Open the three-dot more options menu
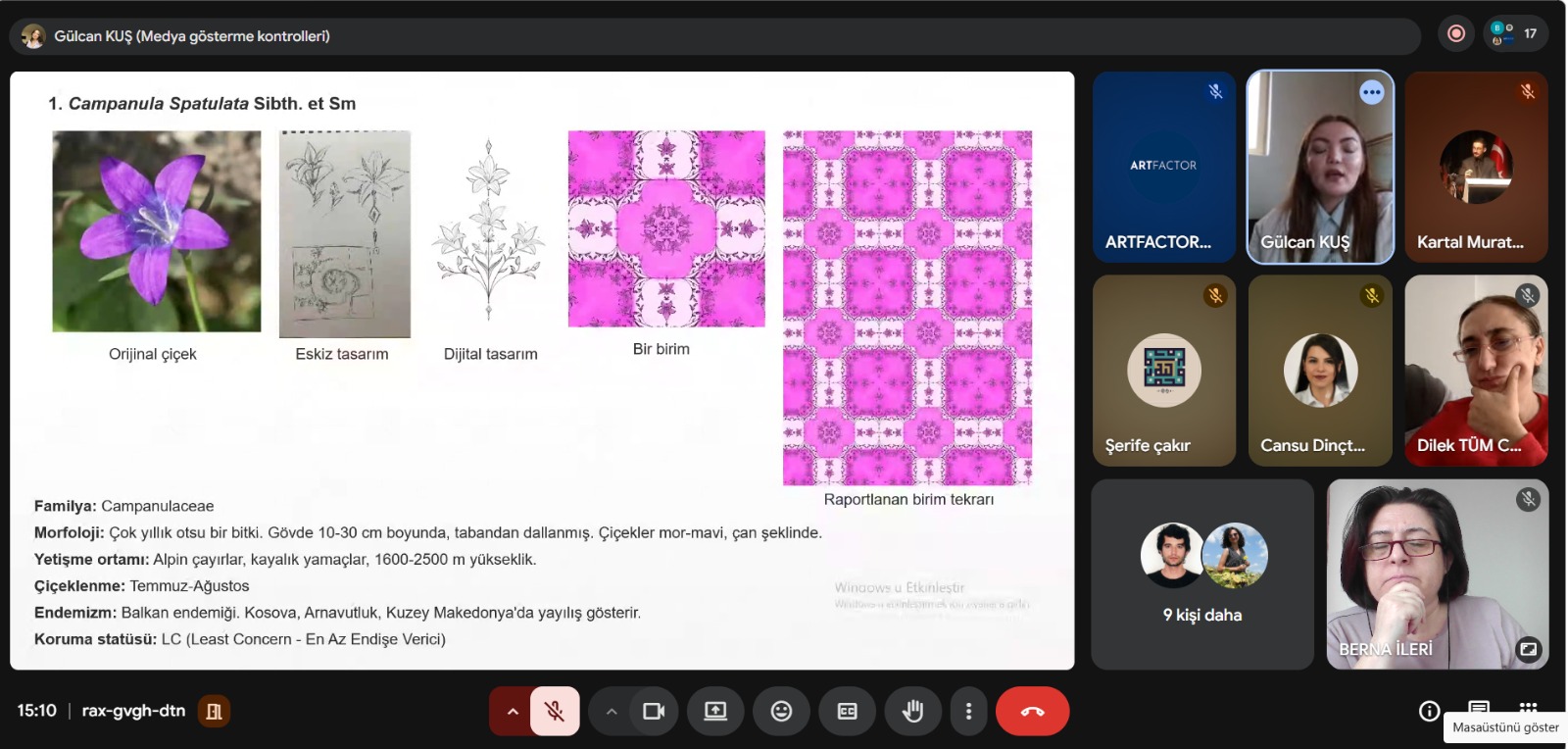The image size is (1568, 749). 968,711
